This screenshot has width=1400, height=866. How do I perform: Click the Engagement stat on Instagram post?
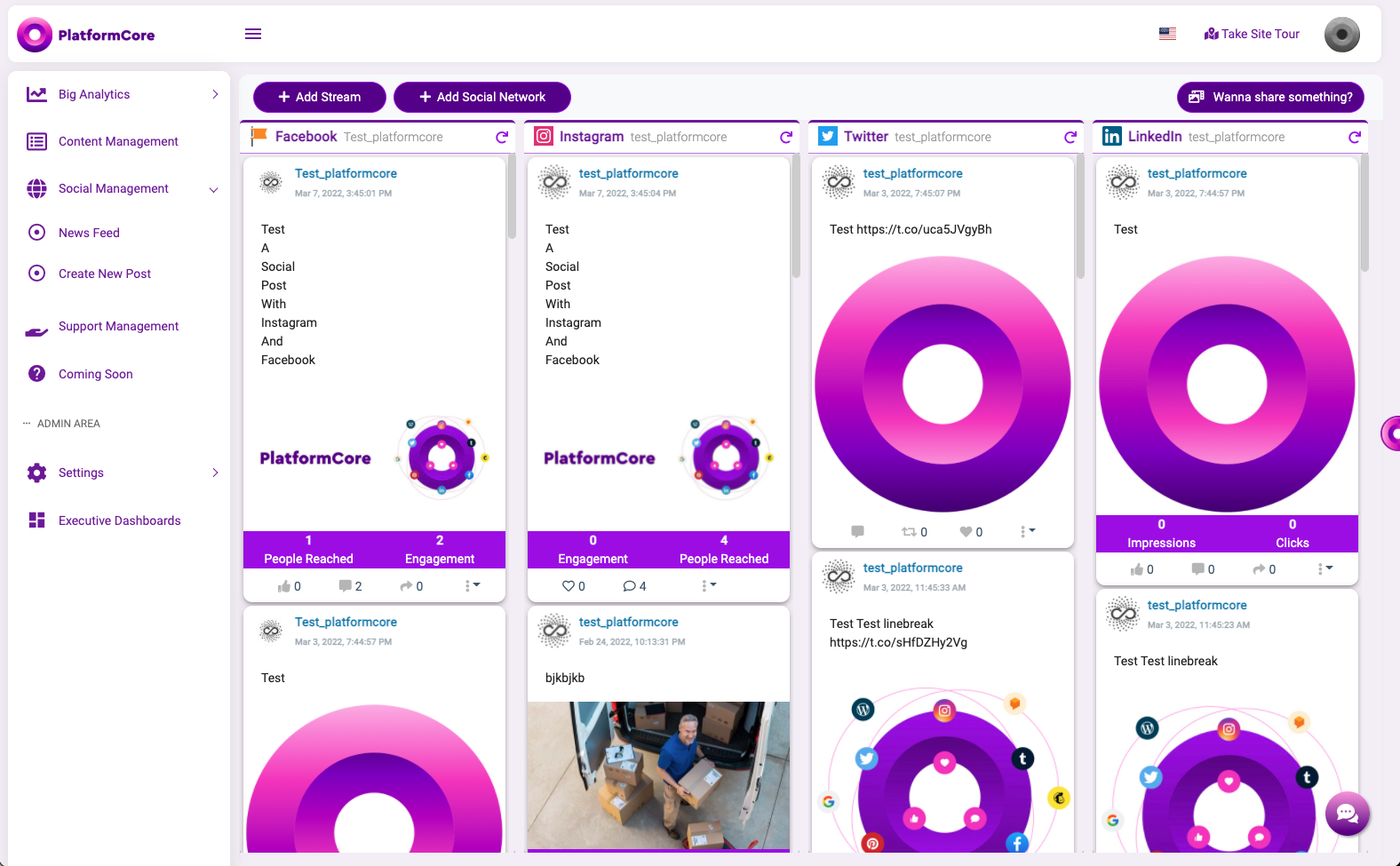(593, 550)
